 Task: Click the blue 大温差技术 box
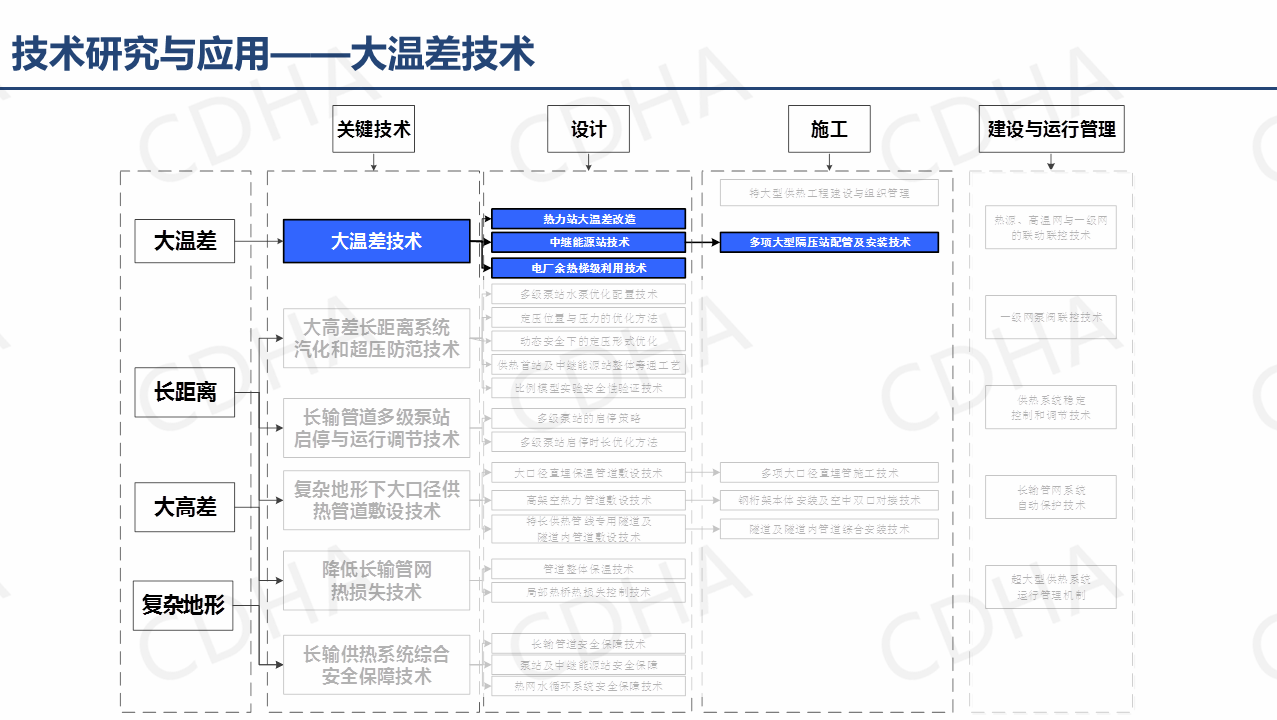[x=376, y=241]
